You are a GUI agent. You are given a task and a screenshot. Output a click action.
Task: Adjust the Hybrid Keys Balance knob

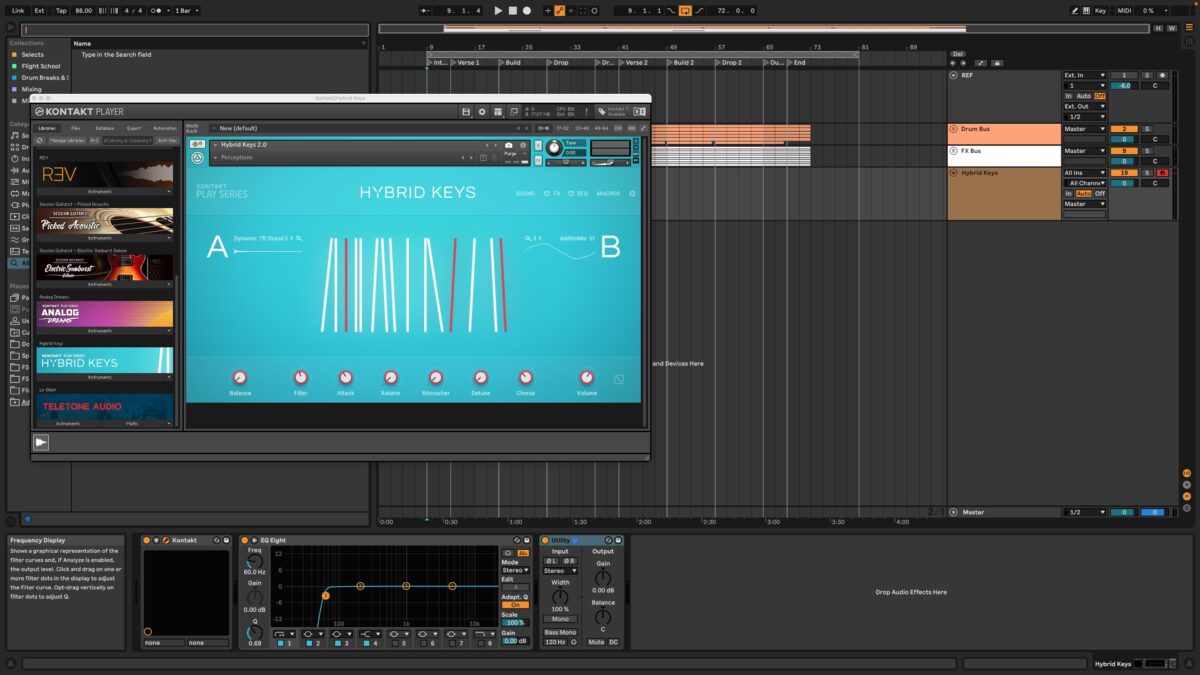[x=240, y=377]
